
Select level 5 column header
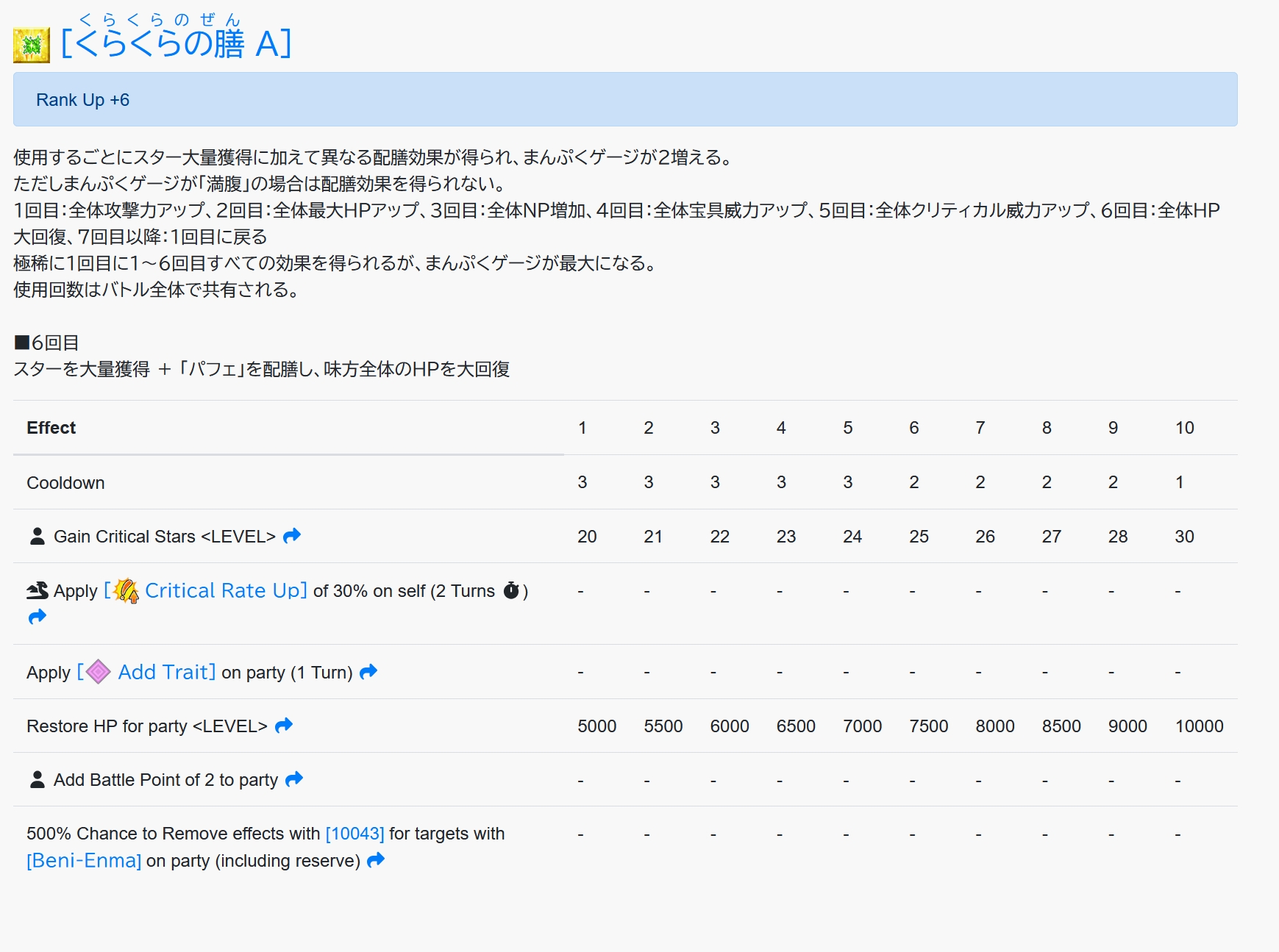[x=847, y=428]
